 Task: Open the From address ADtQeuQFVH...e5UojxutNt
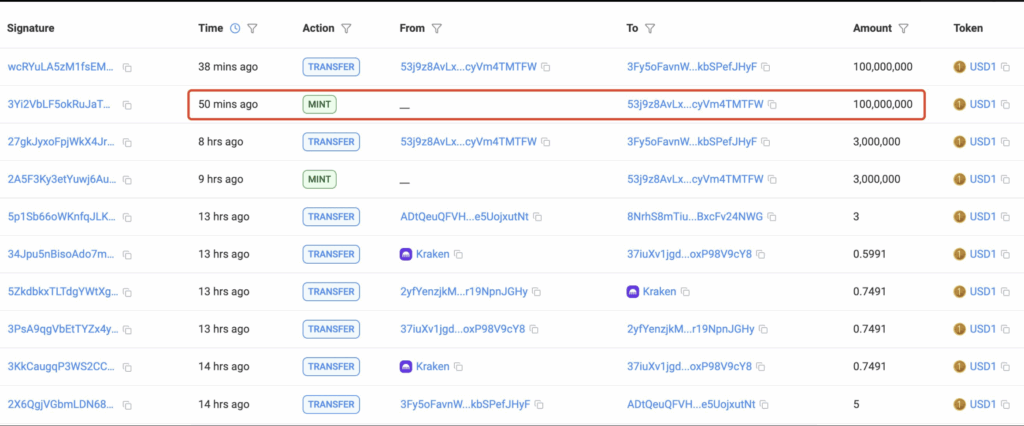[464, 216]
